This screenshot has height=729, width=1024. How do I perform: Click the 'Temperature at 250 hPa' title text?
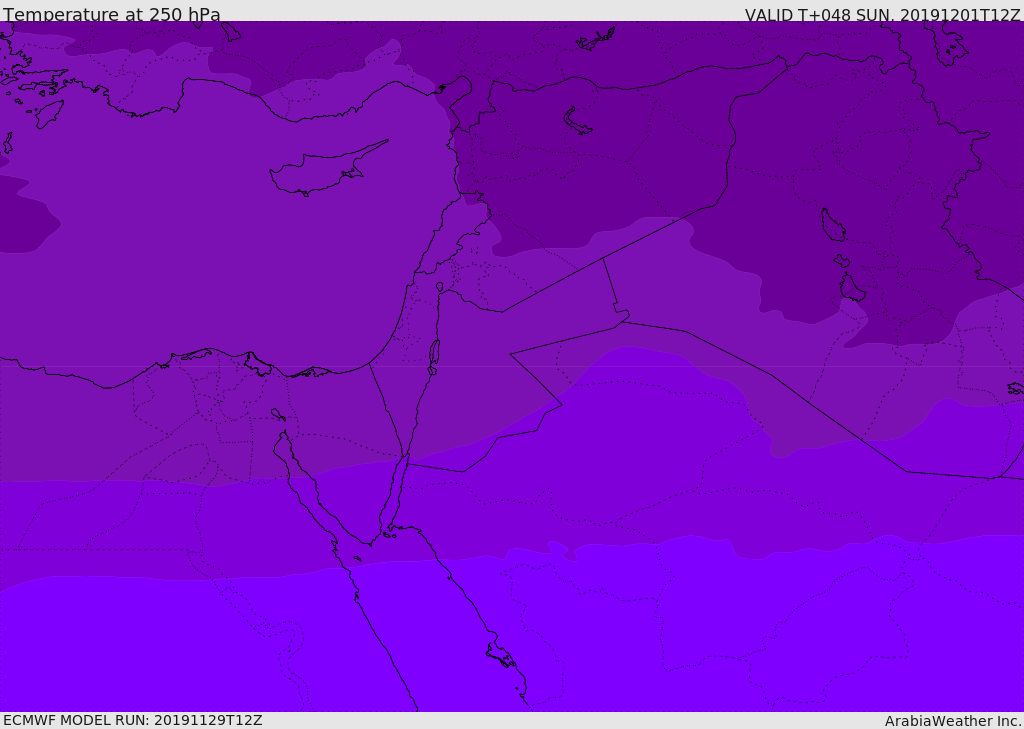pyautogui.click(x=112, y=14)
